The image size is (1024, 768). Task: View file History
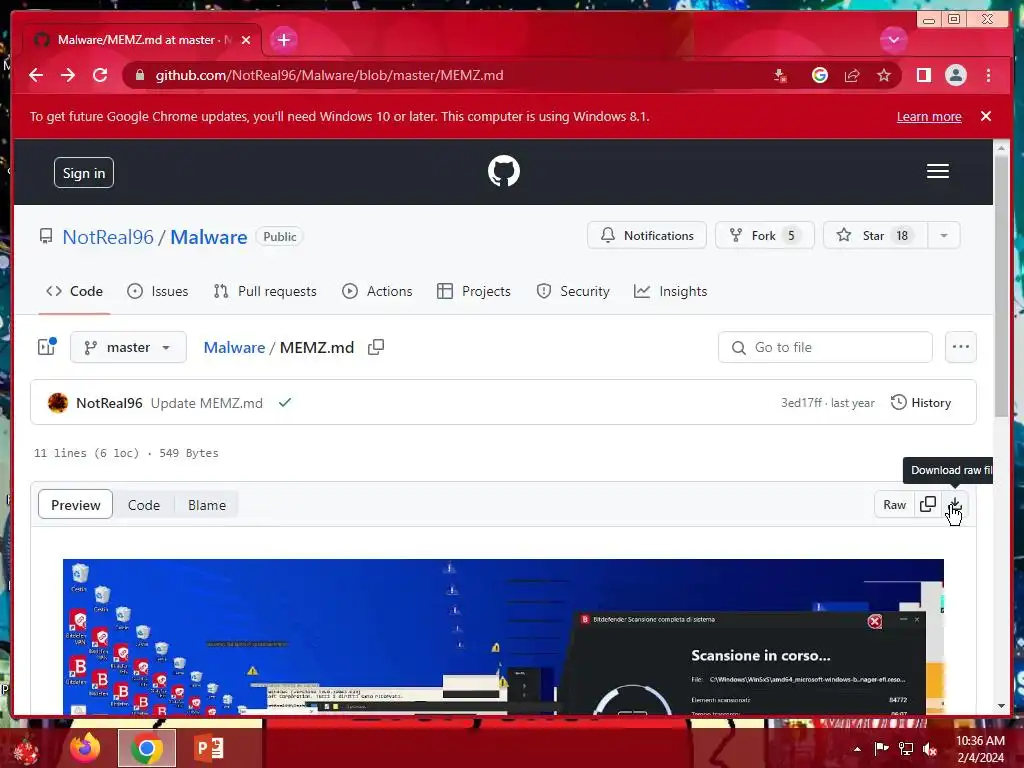coord(921,402)
